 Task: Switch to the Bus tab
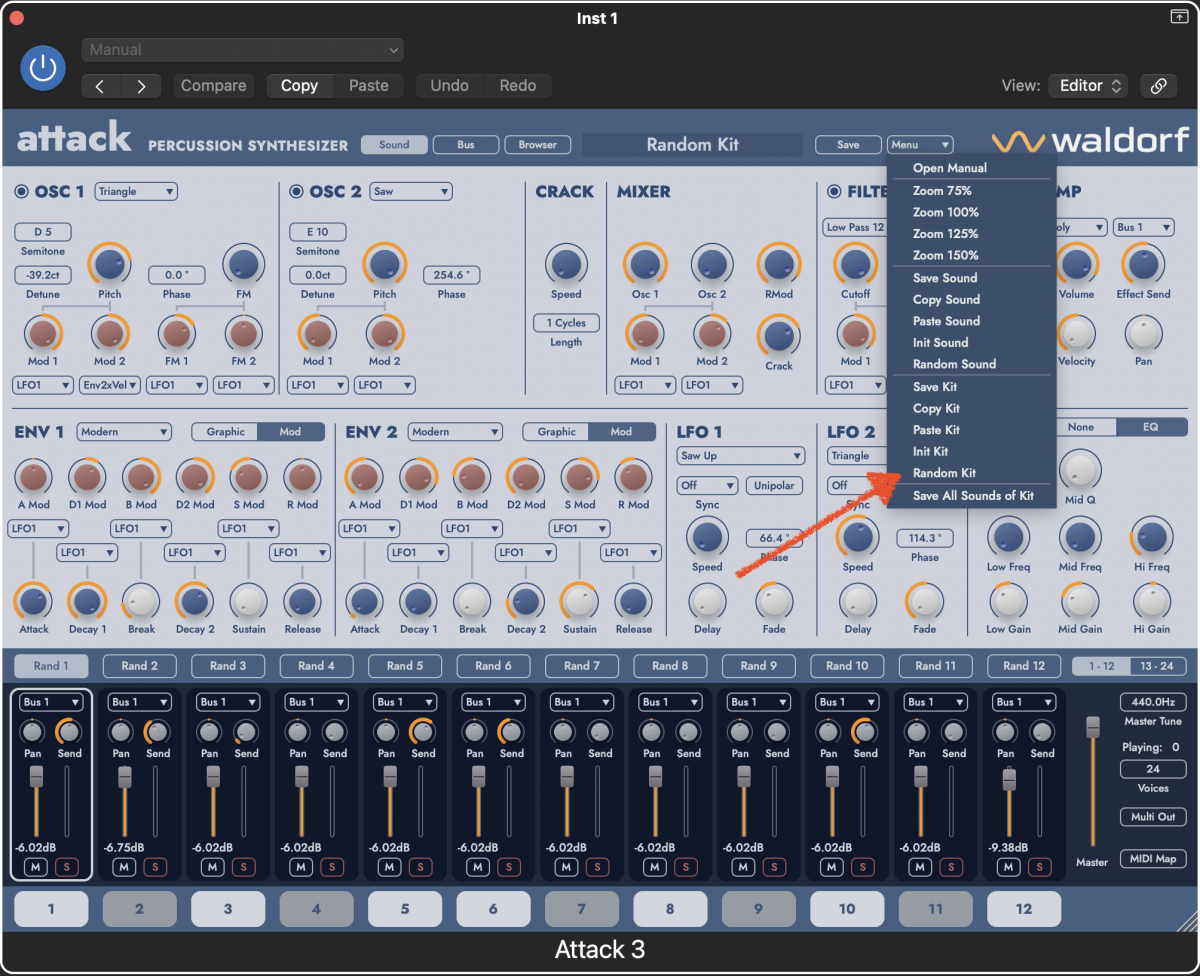[466, 145]
